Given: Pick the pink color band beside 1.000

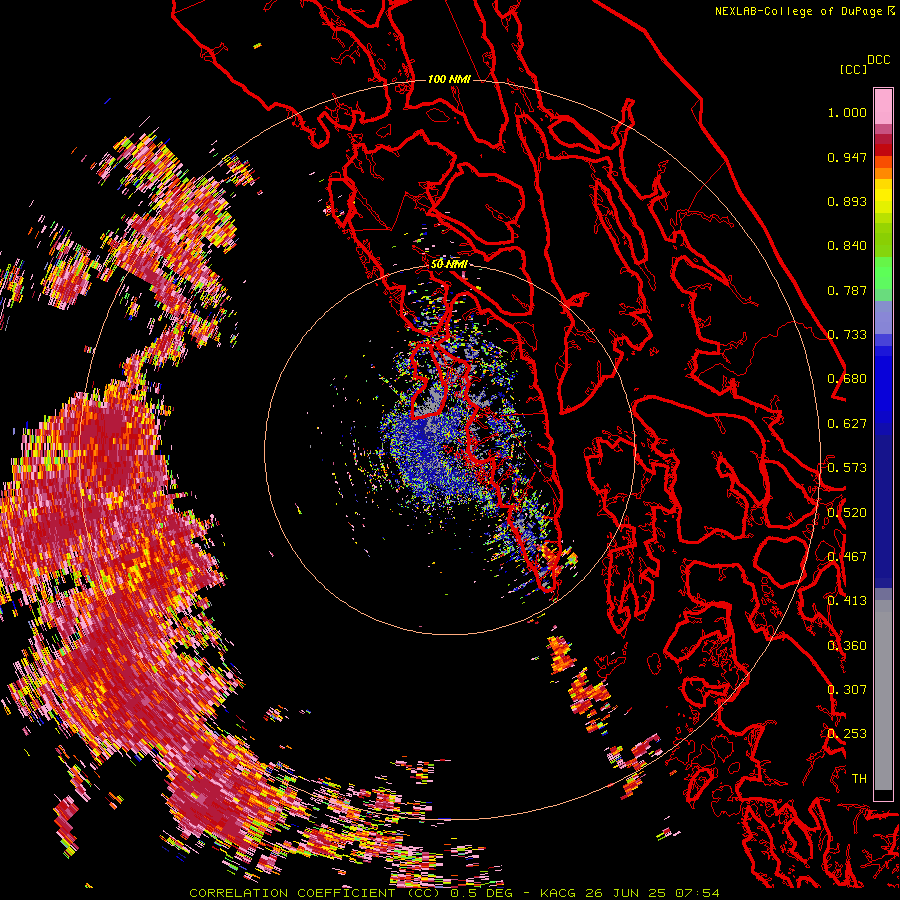Looking at the screenshot, I should (883, 107).
